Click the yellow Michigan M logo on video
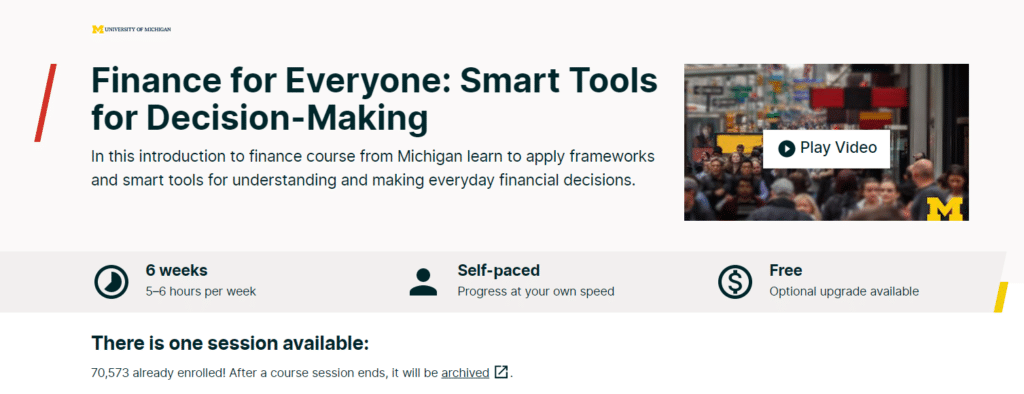This screenshot has width=1024, height=394. click(x=945, y=208)
